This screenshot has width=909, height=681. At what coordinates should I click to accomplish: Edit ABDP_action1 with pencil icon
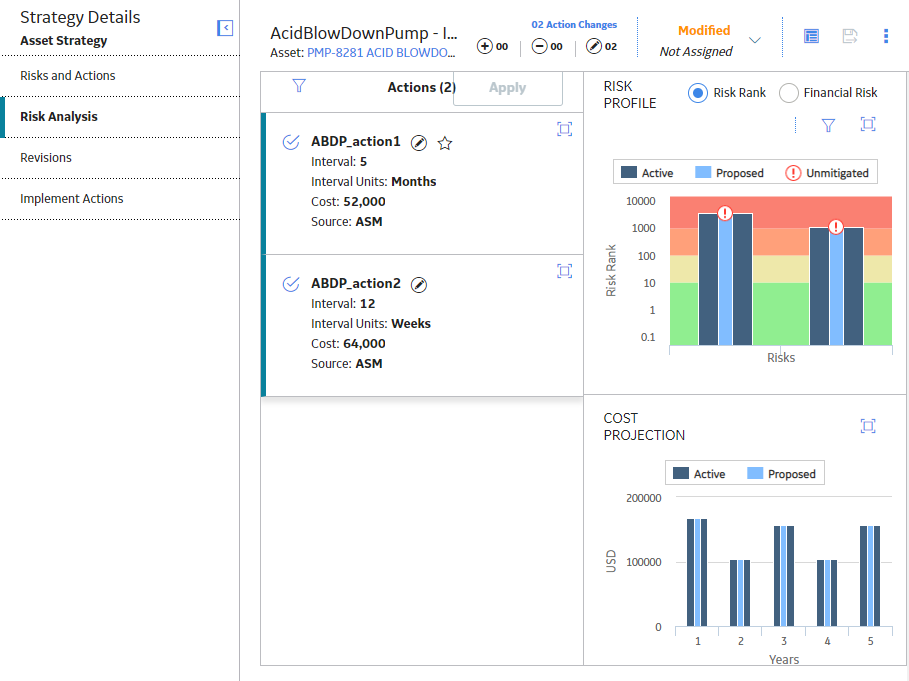tap(419, 143)
